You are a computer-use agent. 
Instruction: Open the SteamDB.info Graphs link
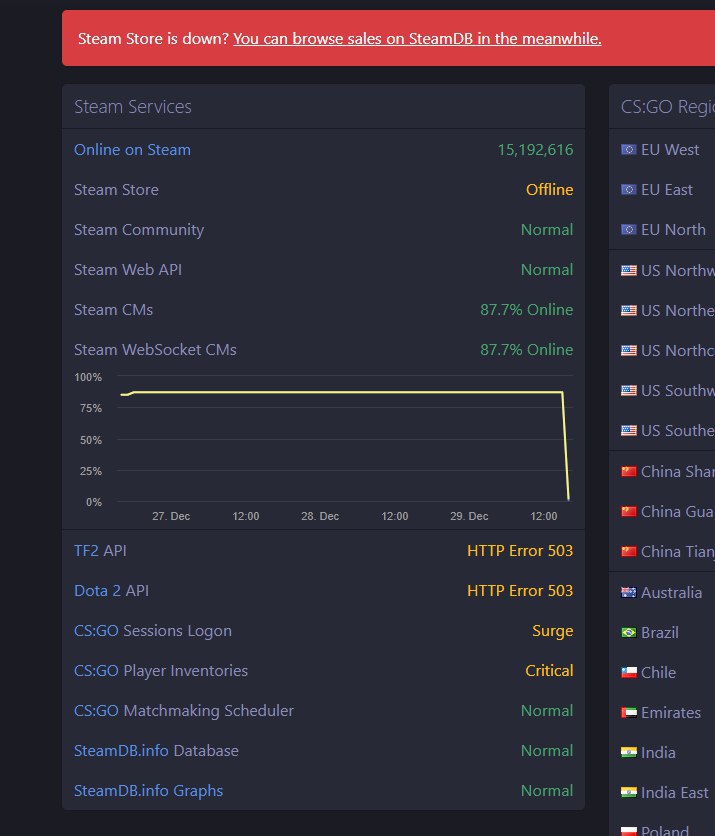tap(148, 791)
